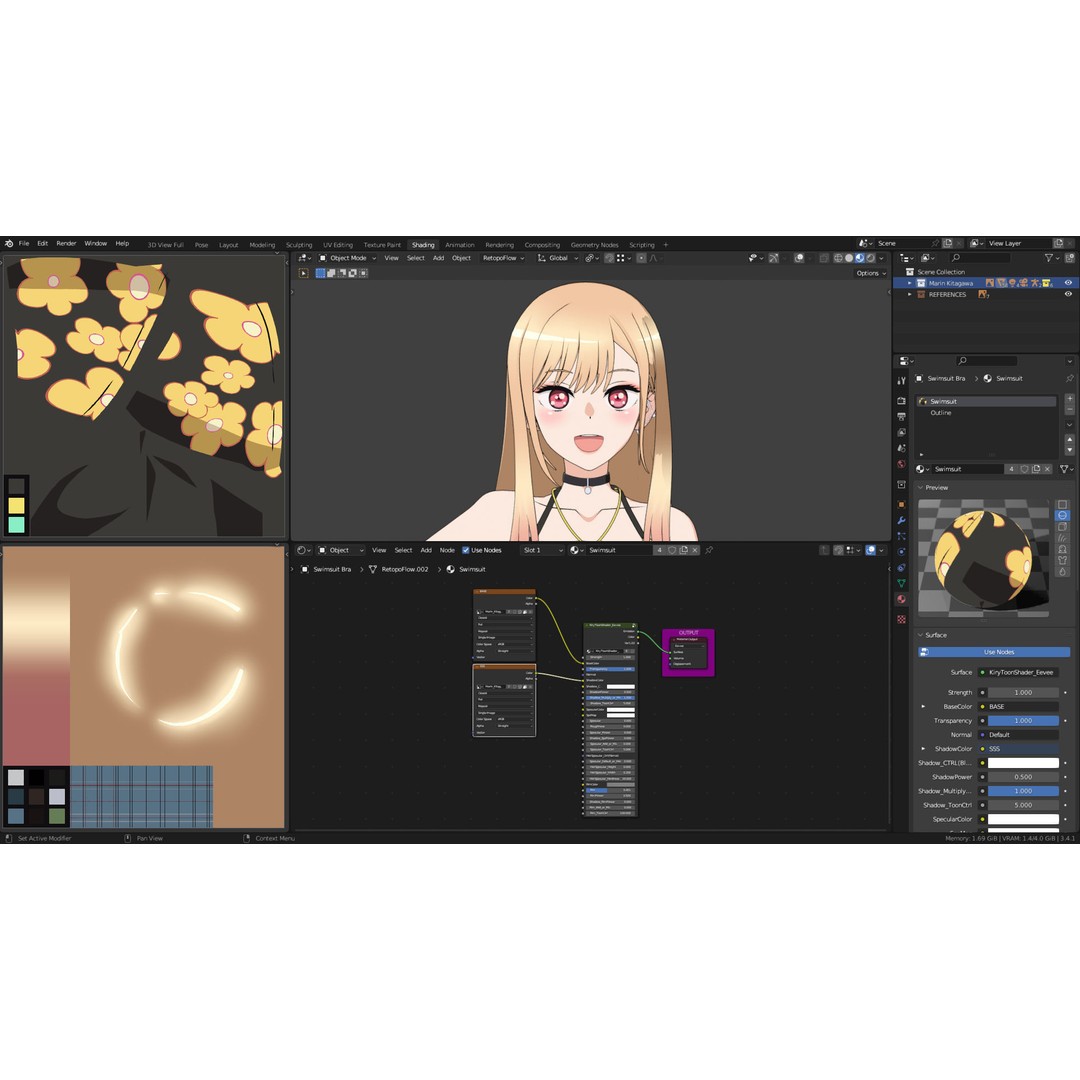The height and width of the screenshot is (1080, 1080).
Task: Open the Scene properties tab
Action: point(902,448)
